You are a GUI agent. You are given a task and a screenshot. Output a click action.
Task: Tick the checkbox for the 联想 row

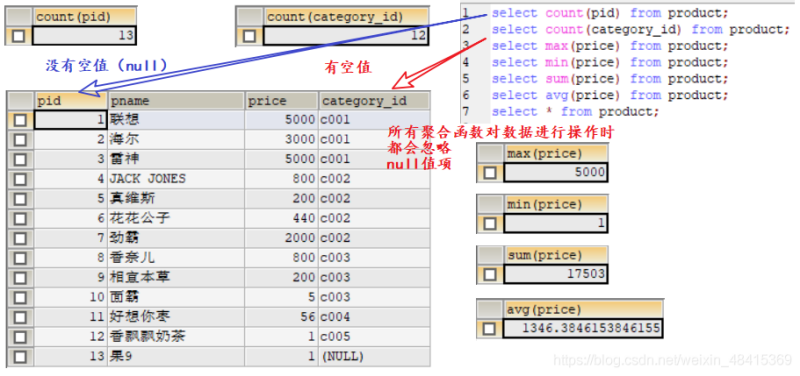pyautogui.click(x=20, y=120)
